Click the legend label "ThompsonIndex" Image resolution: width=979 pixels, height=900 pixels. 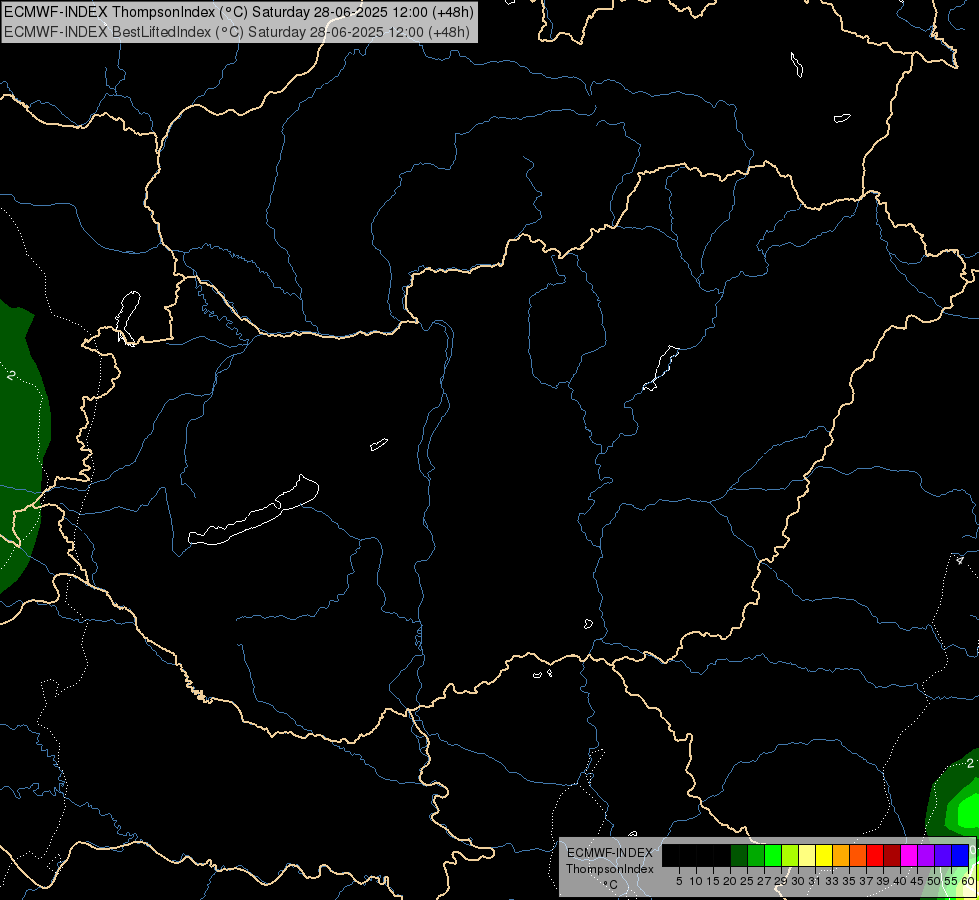pos(609,869)
